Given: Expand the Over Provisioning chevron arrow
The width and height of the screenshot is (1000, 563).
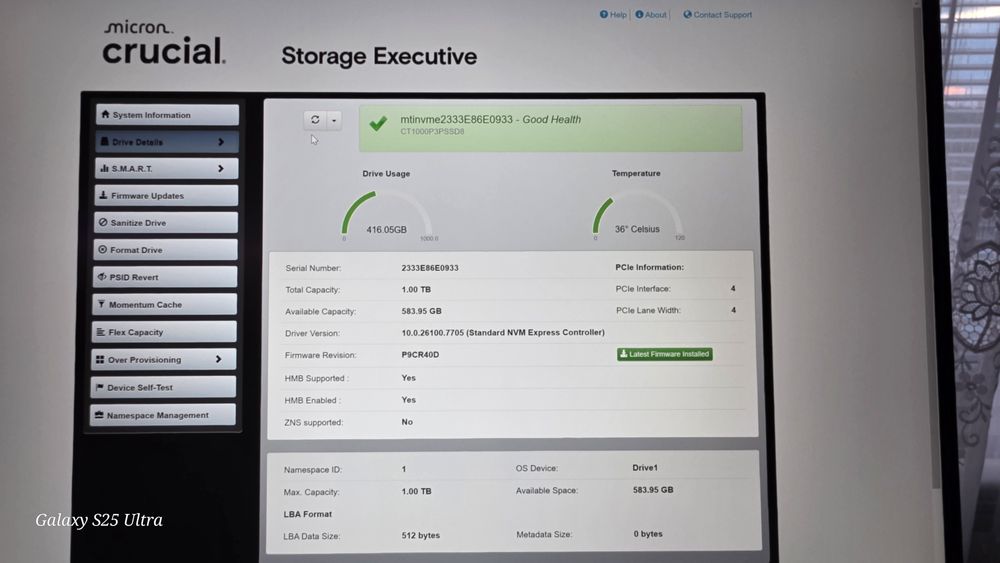Looking at the screenshot, I should [x=218, y=359].
